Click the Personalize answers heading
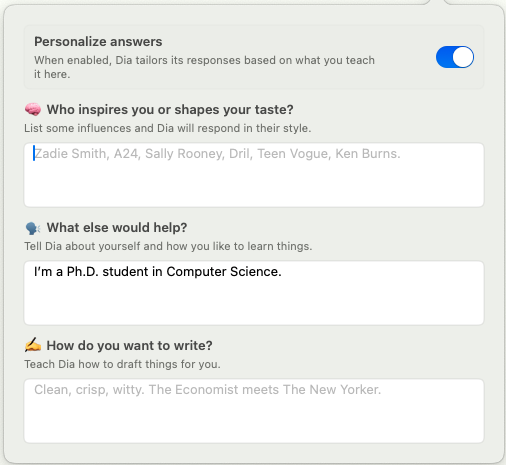This screenshot has height=465, width=506. pyautogui.click(x=98, y=42)
